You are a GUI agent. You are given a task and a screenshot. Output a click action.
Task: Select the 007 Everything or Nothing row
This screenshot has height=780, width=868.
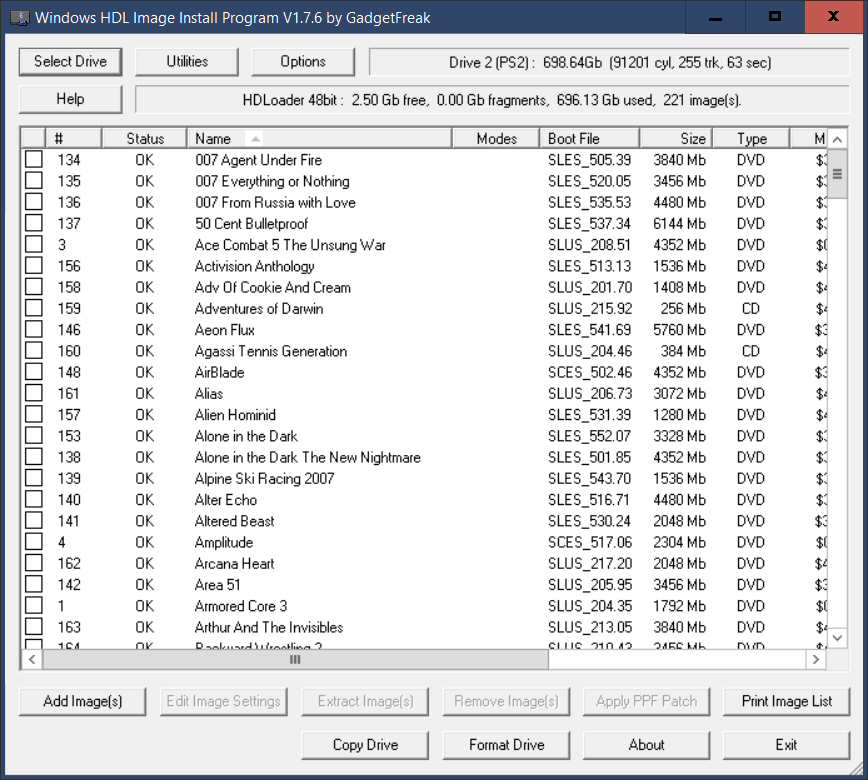pyautogui.click(x=425, y=181)
